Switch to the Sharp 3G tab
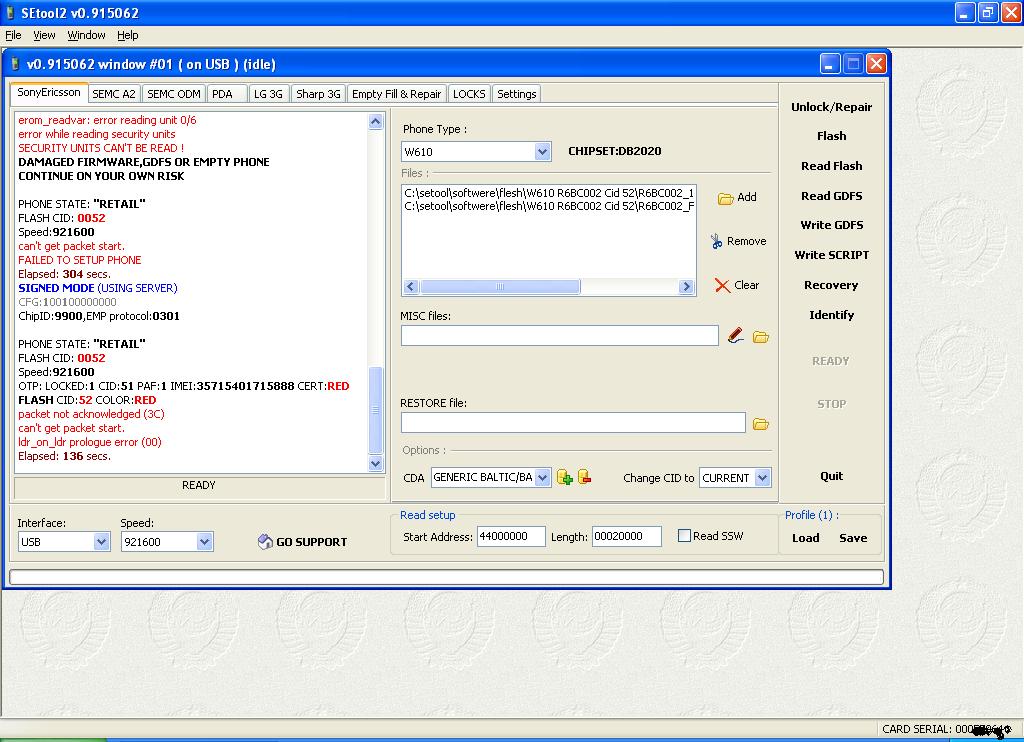This screenshot has width=1024, height=742. coord(318,94)
